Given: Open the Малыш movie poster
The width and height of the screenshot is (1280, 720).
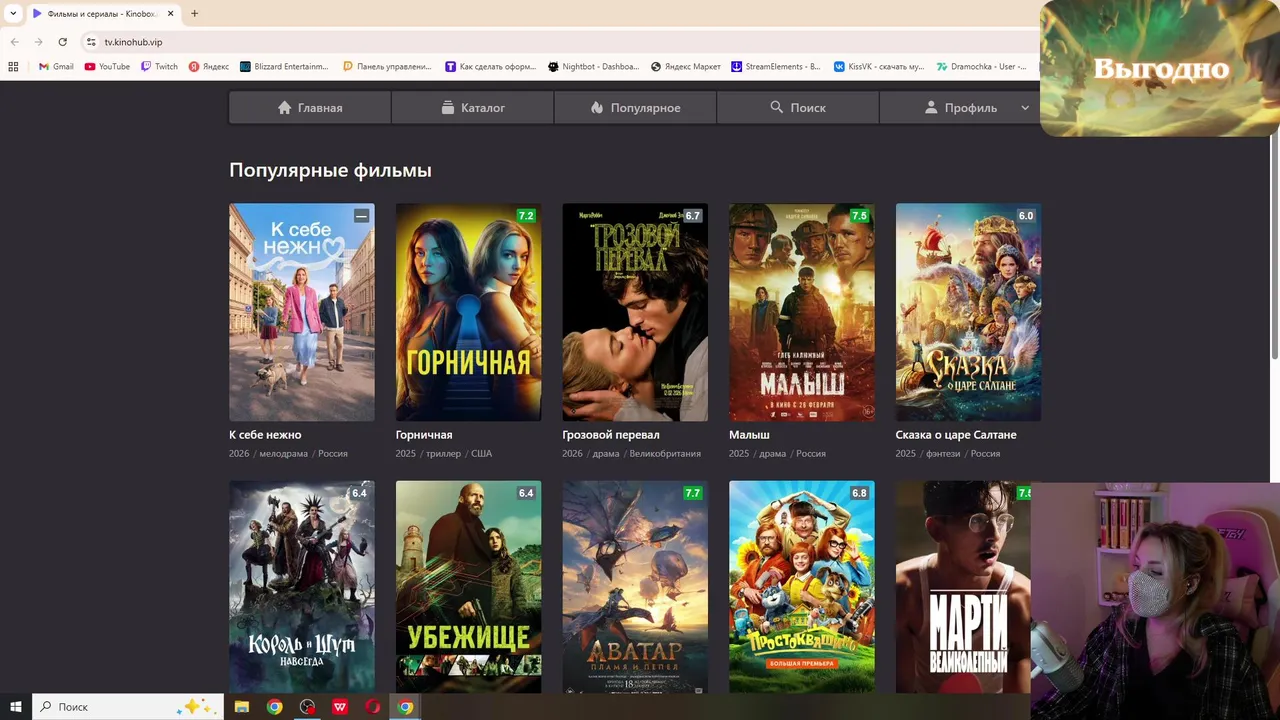Looking at the screenshot, I should pos(802,312).
